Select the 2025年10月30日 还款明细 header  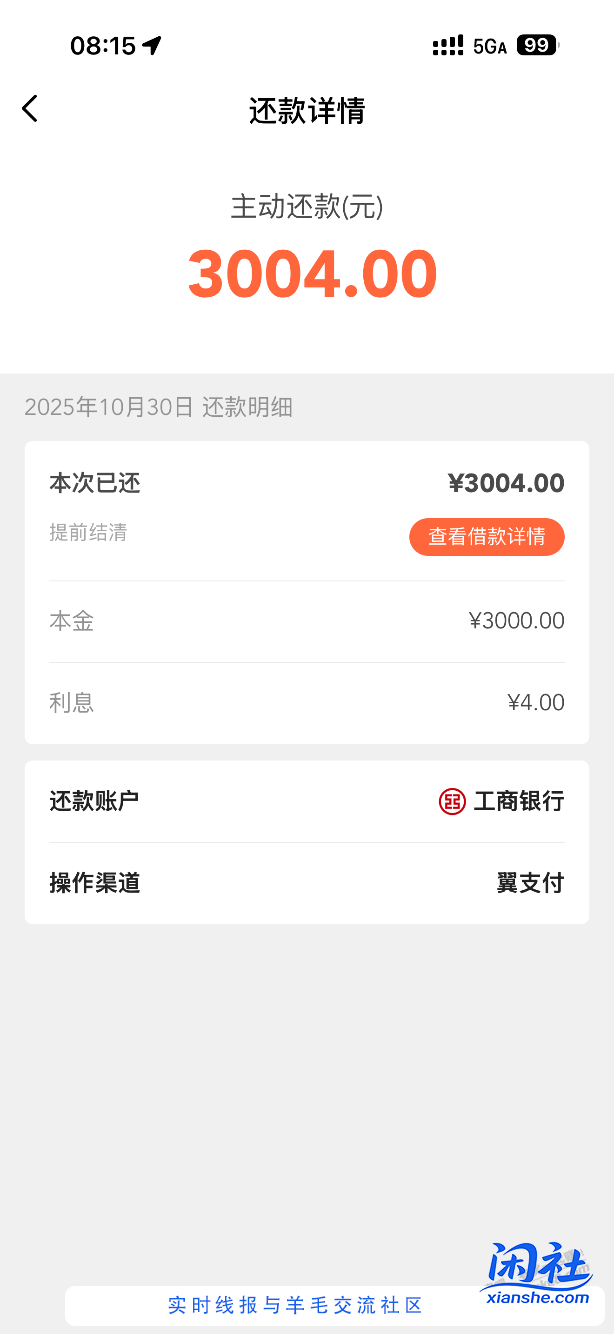tap(148, 408)
